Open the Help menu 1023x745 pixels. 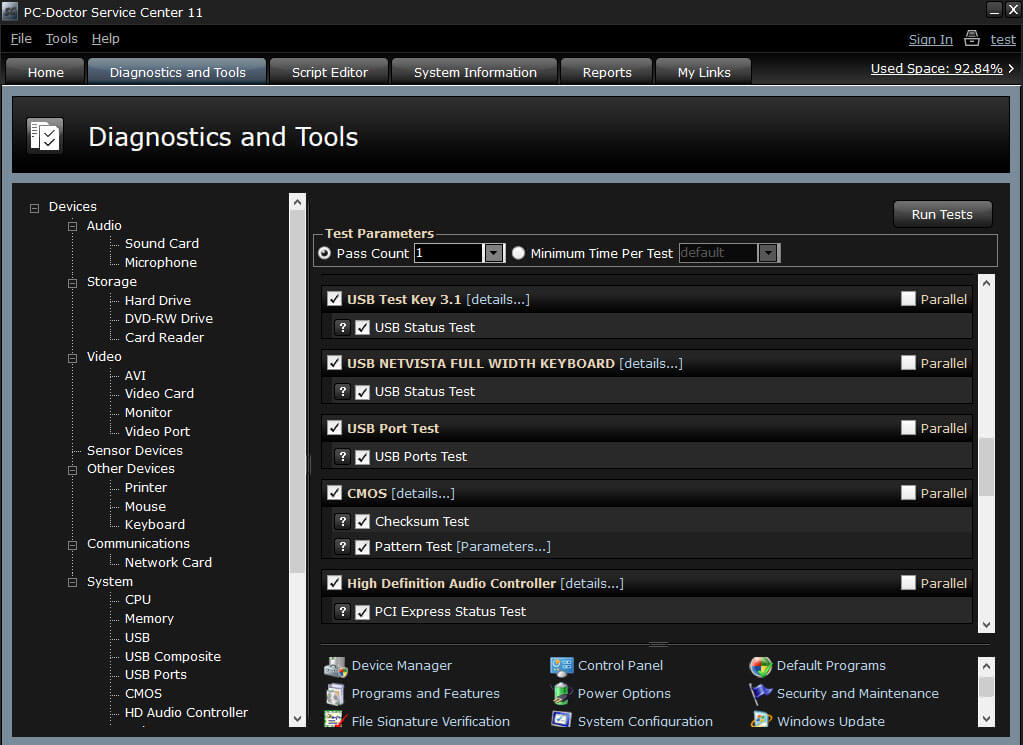coord(105,38)
